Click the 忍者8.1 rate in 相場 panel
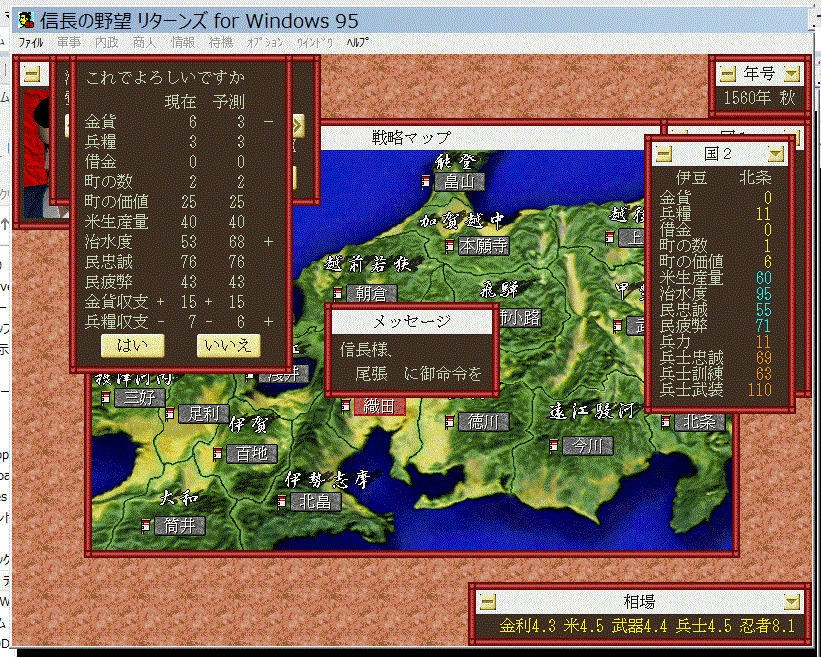821x657 pixels. 768,626
